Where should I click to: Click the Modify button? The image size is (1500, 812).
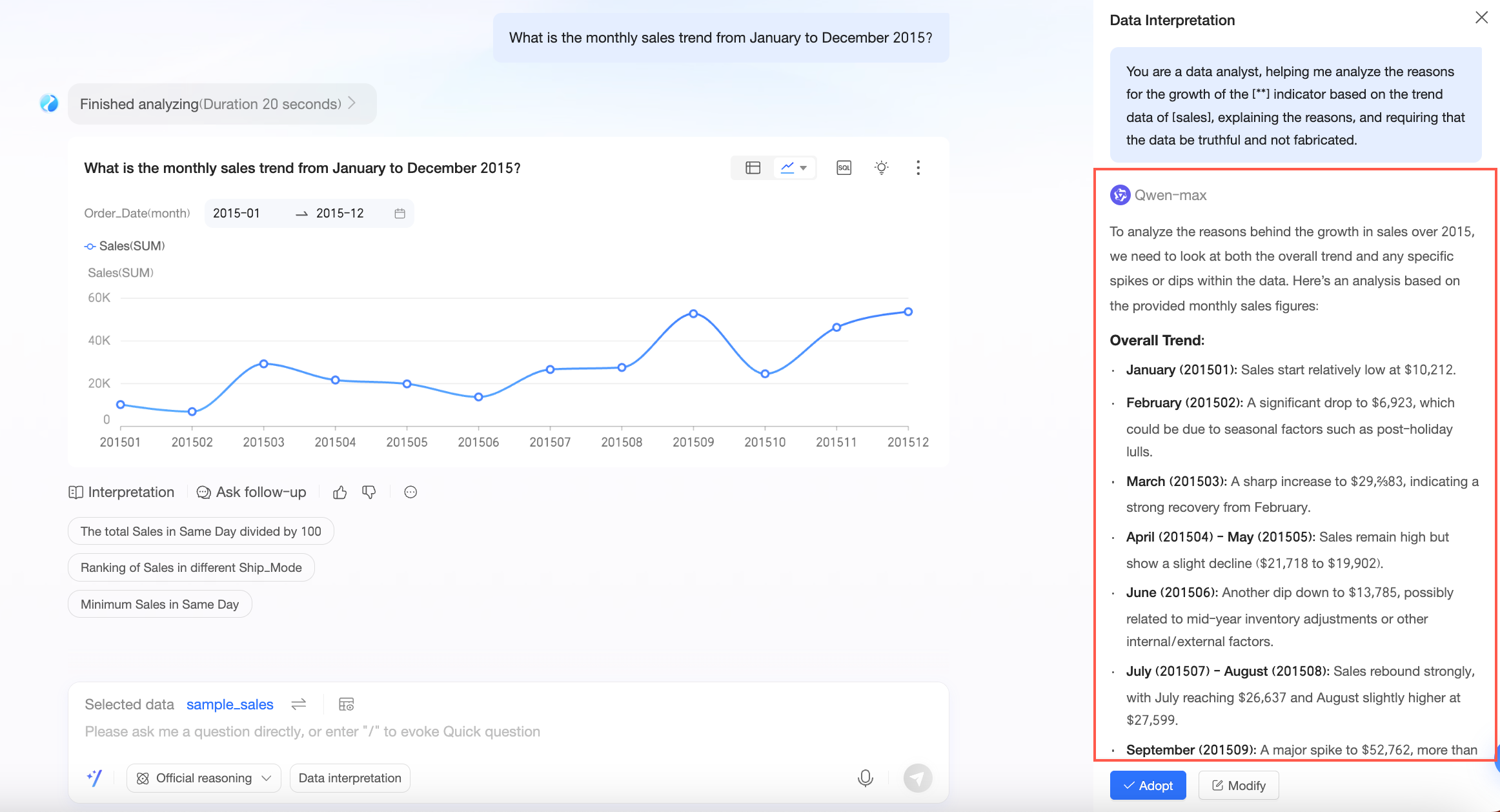pos(1238,786)
